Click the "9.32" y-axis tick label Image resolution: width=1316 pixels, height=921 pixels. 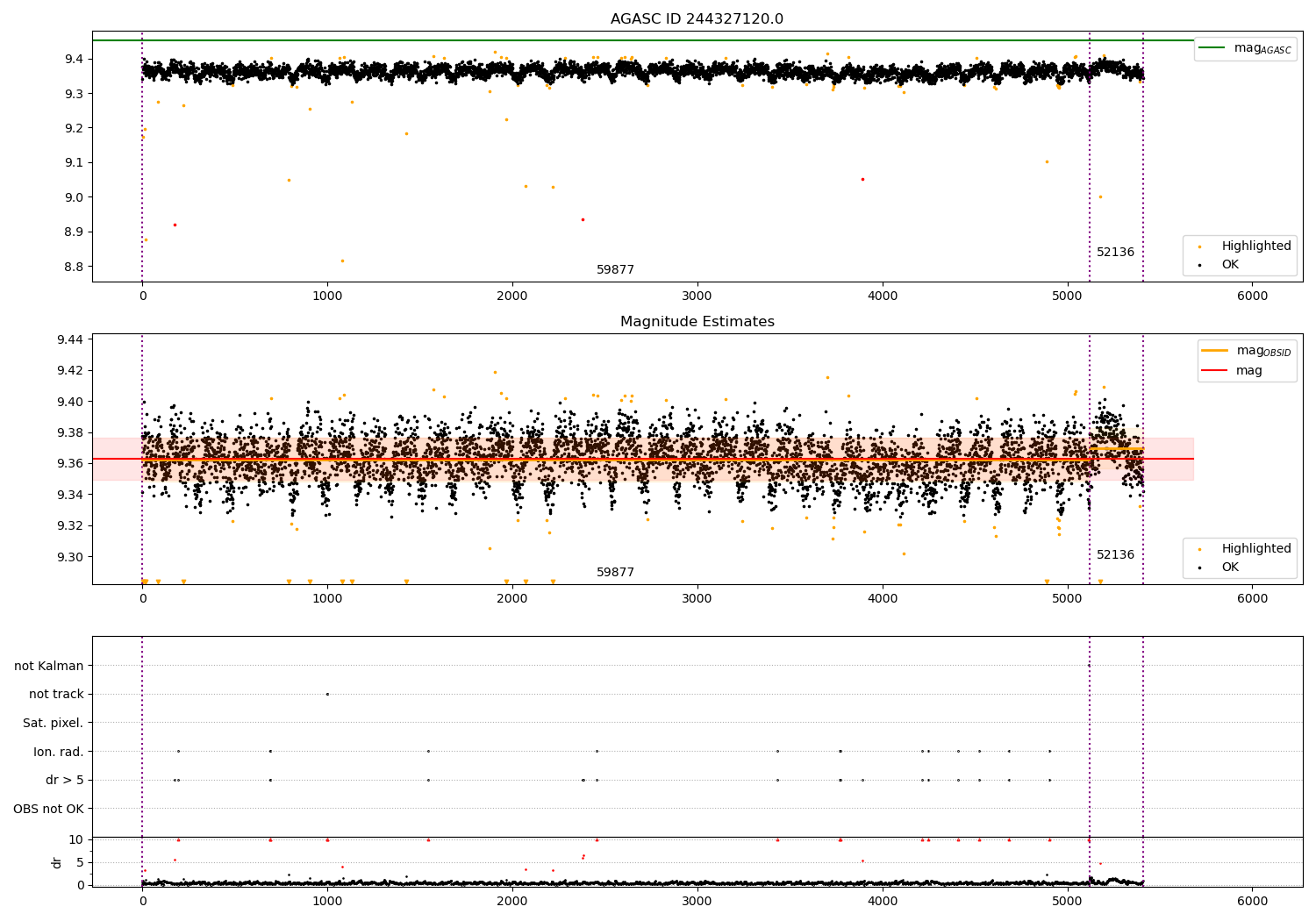[70, 525]
